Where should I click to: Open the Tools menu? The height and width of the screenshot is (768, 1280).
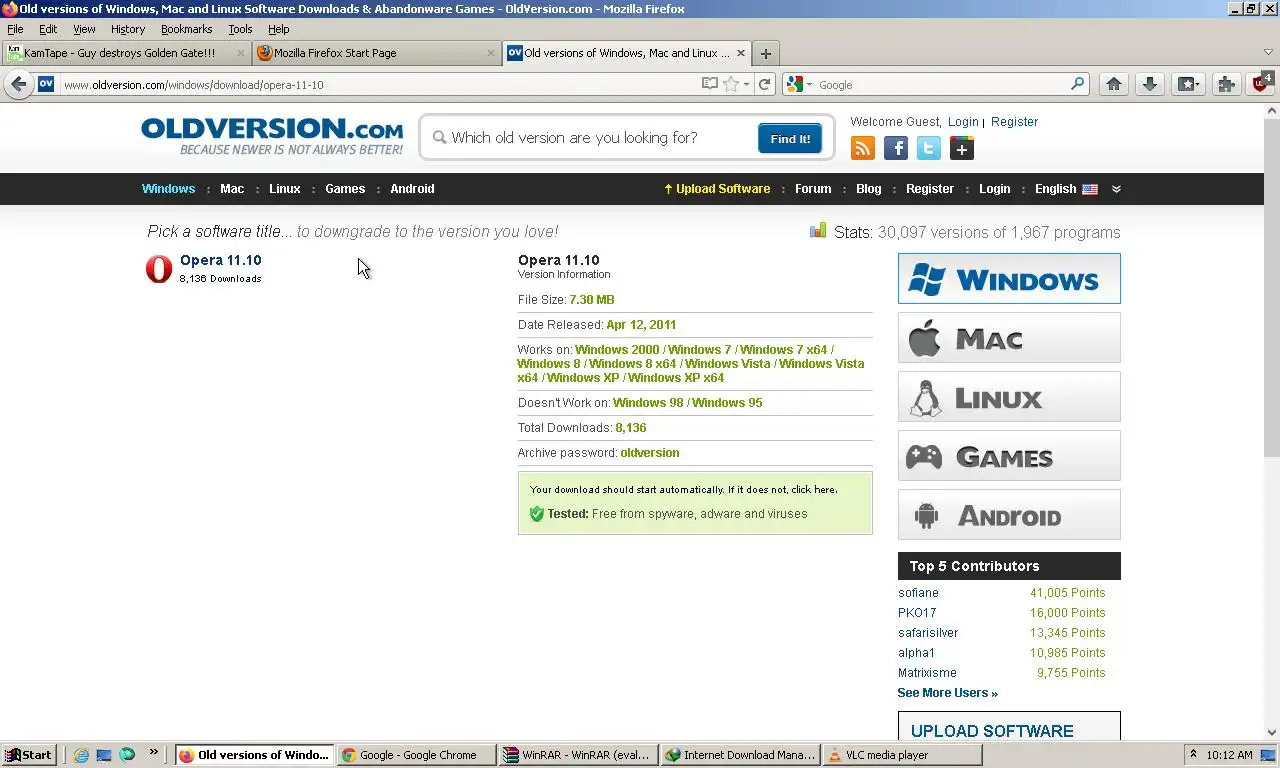tap(240, 29)
